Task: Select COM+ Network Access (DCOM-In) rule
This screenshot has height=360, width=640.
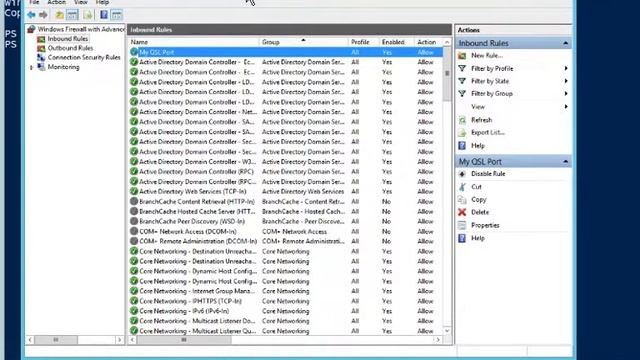Action: click(286, 231)
